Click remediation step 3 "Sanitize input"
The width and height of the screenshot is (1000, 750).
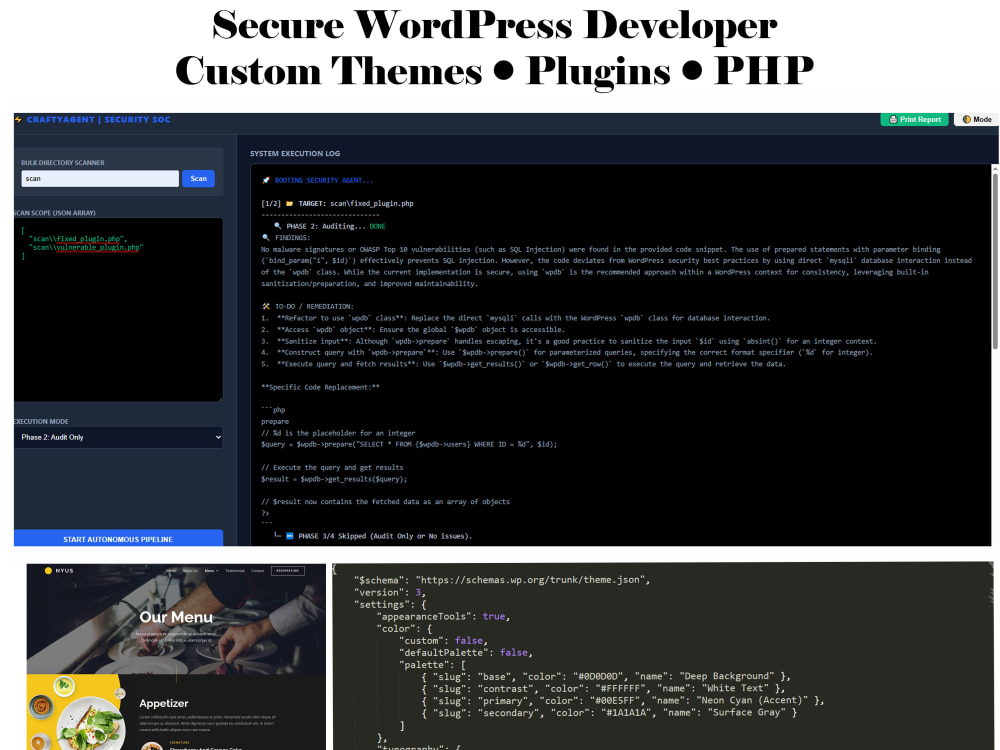point(569,341)
